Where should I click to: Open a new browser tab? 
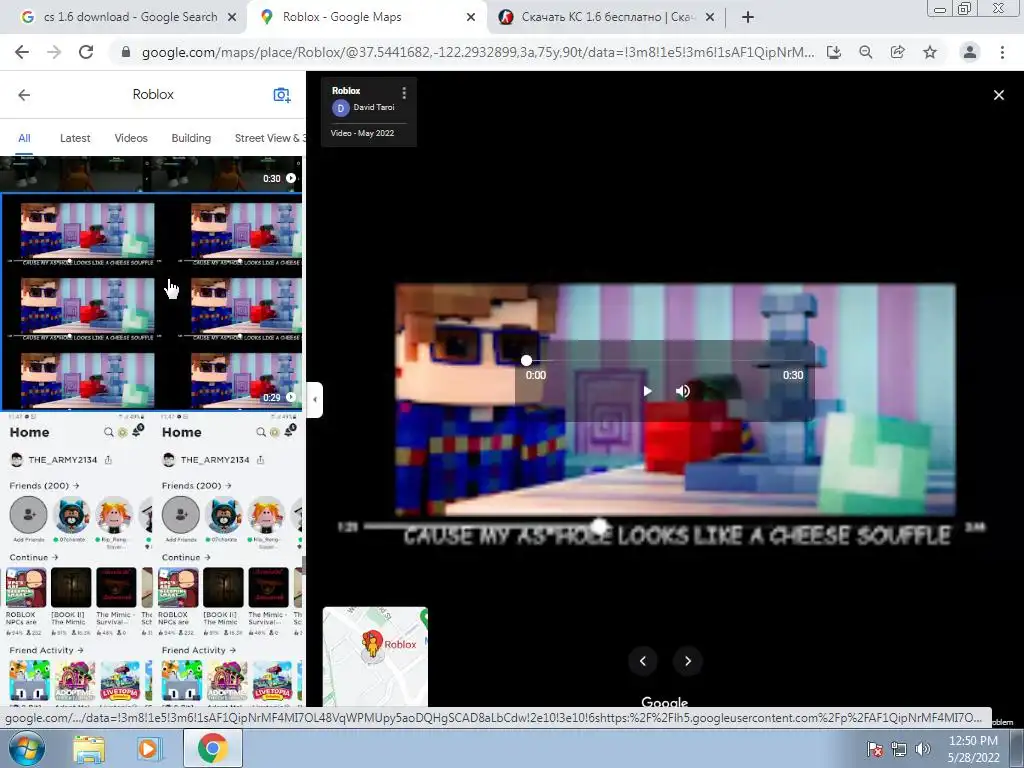[x=748, y=17]
